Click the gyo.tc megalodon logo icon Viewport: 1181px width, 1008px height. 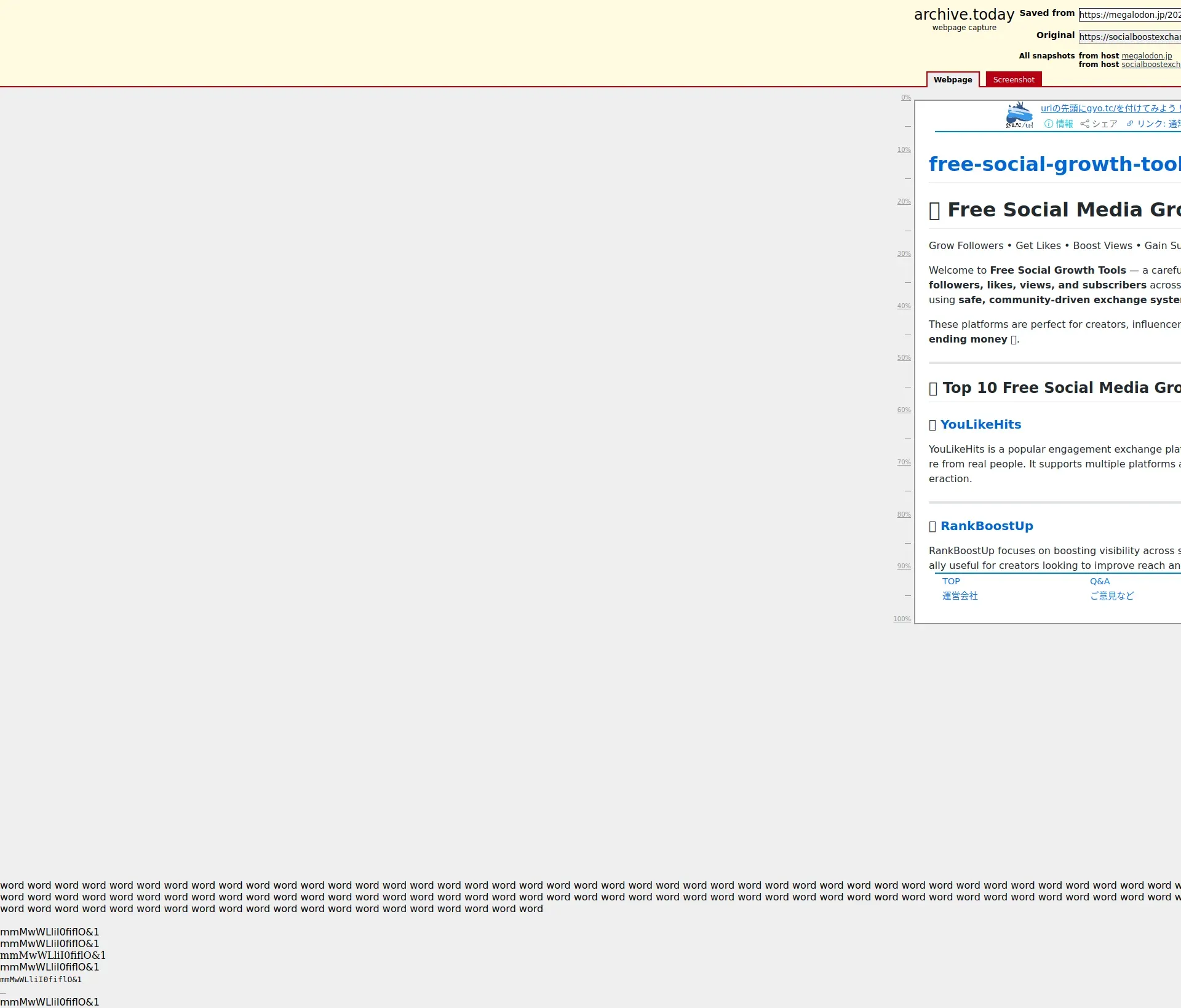pyautogui.click(x=1019, y=115)
